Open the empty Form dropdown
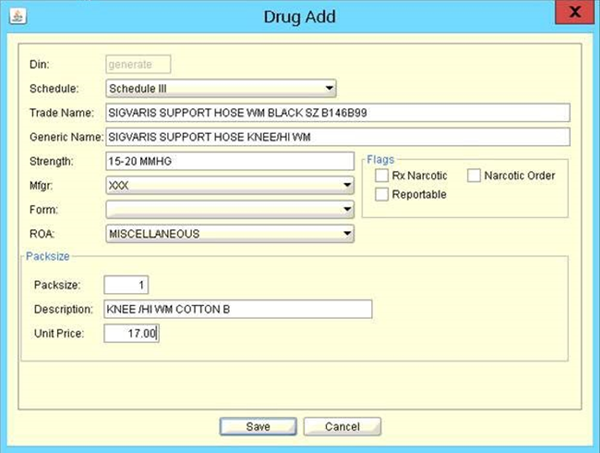This screenshot has height=453, width=600. 230,210
